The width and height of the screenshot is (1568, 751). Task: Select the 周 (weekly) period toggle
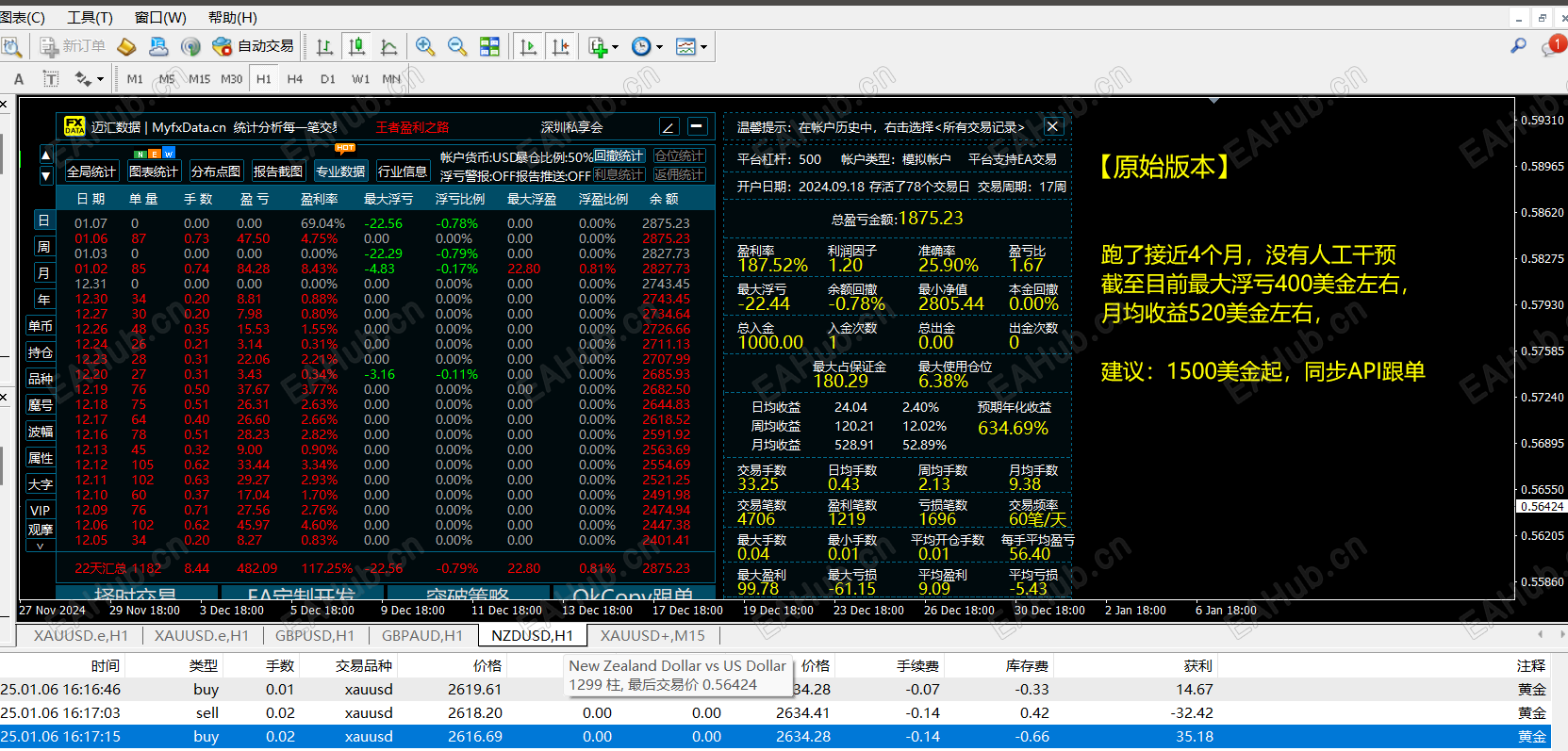click(x=43, y=247)
